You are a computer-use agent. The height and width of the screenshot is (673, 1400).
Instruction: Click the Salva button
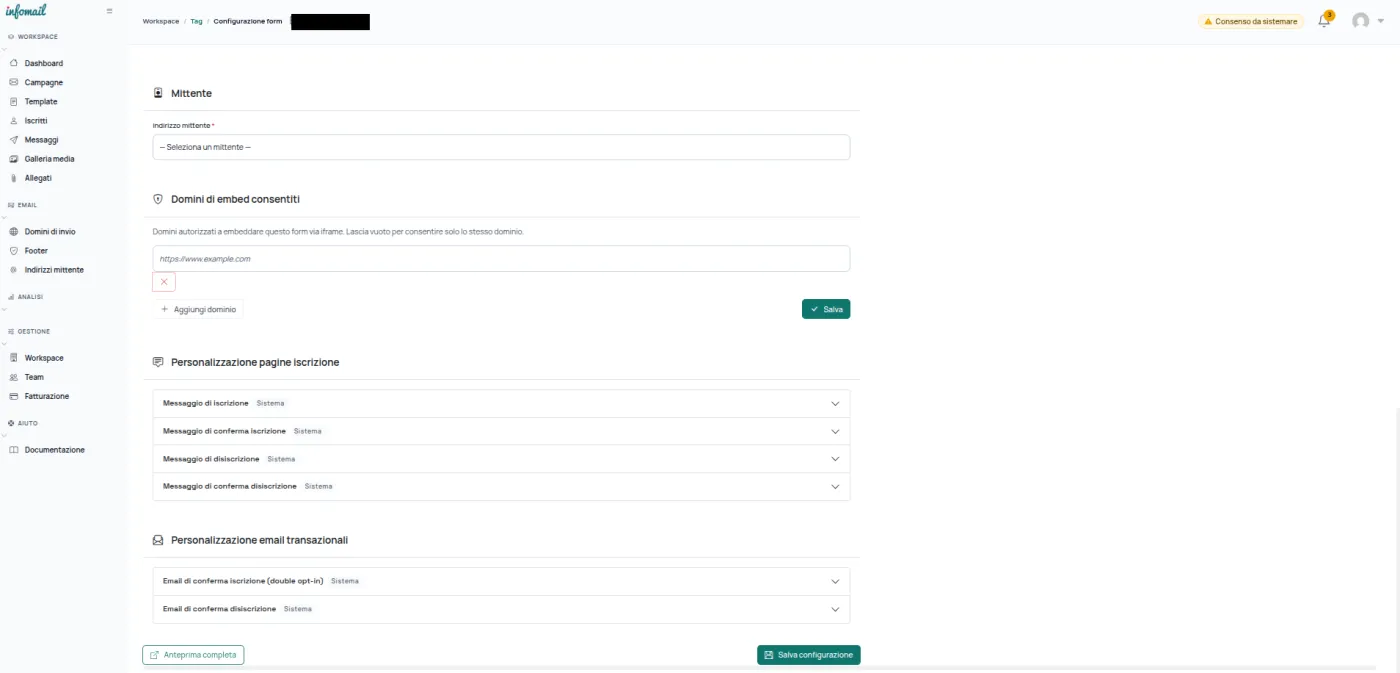click(x=826, y=309)
